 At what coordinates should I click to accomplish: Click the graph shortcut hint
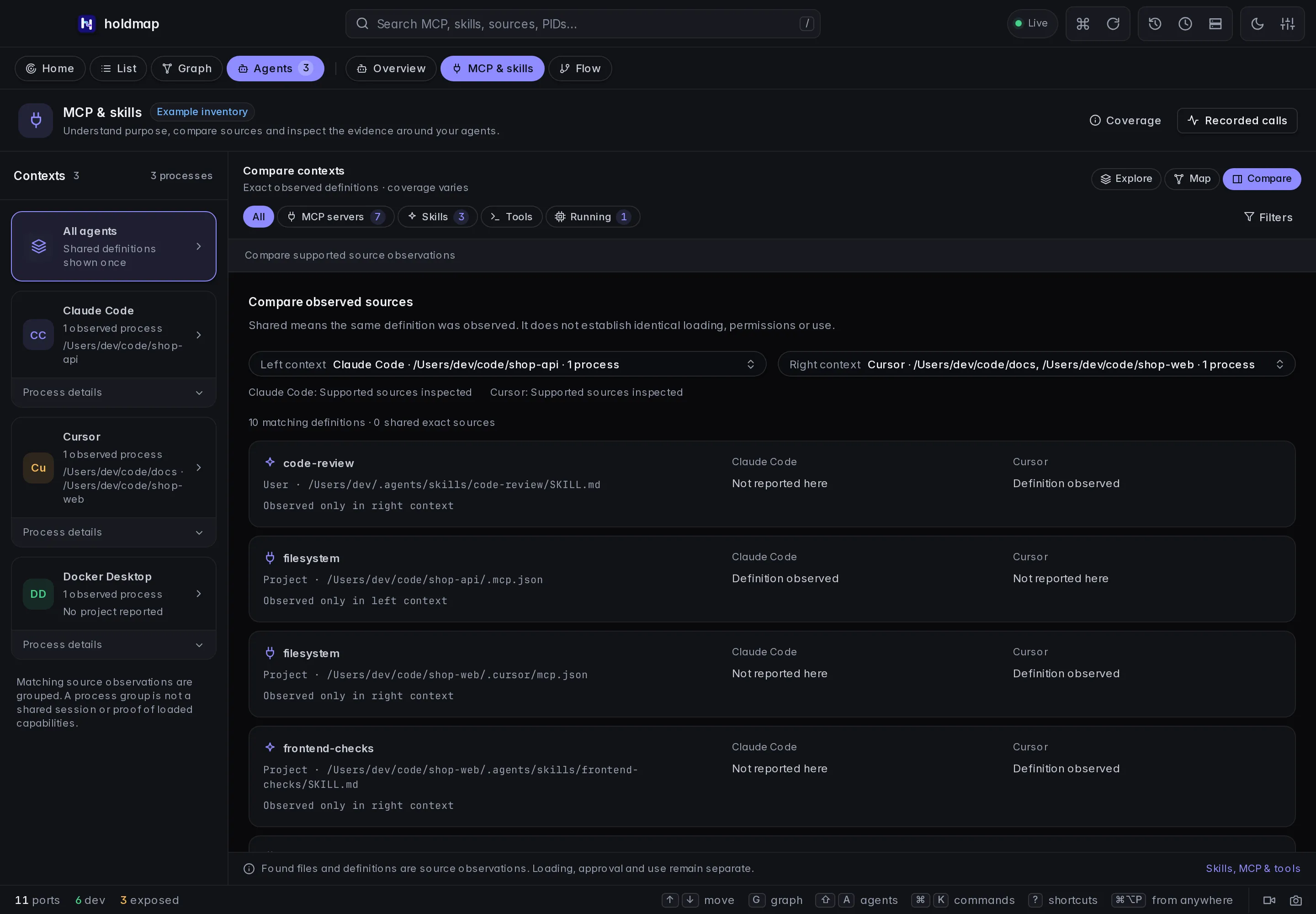(775, 900)
